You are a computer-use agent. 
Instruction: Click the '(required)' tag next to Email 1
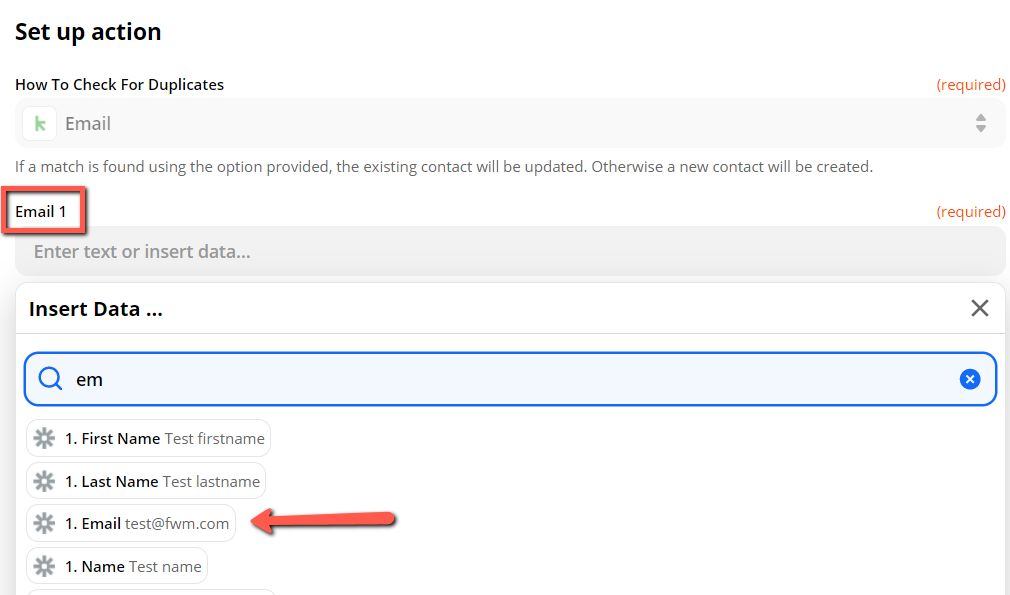(970, 211)
